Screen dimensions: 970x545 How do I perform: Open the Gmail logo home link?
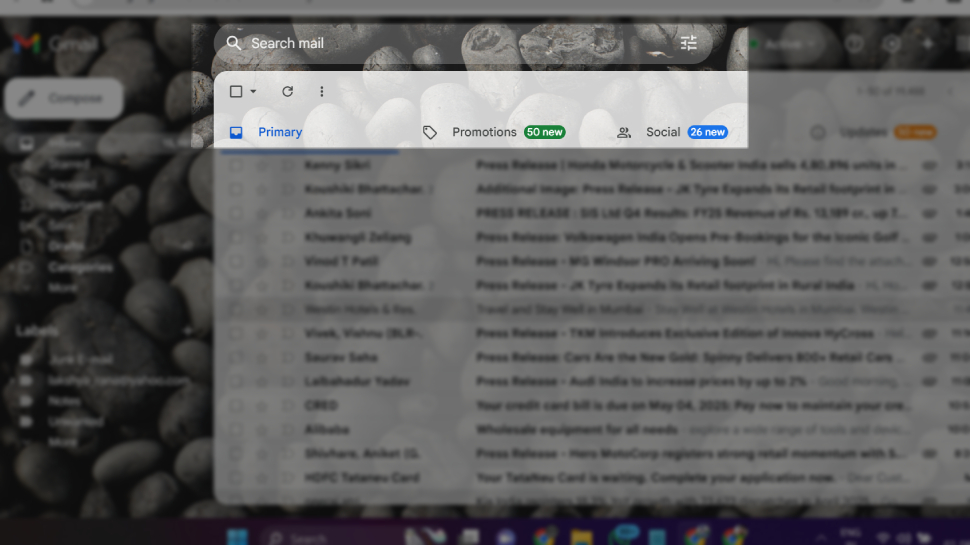(x=56, y=44)
